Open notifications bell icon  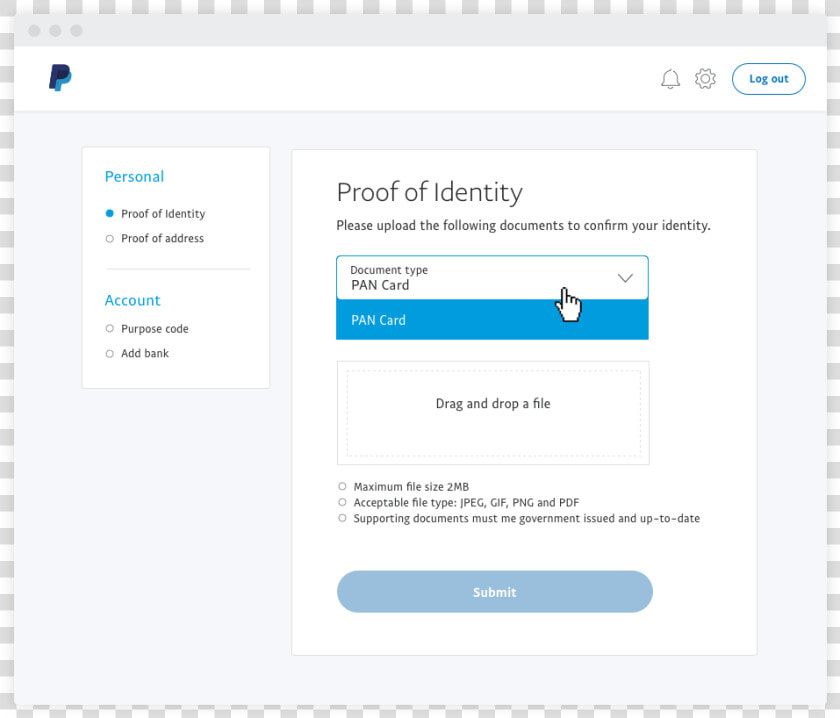tap(670, 79)
